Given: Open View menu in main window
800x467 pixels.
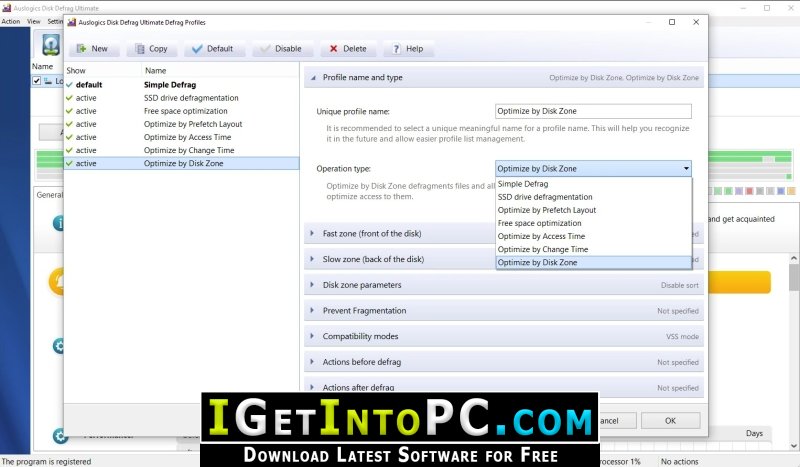Looking at the screenshot, I should pos(34,21).
